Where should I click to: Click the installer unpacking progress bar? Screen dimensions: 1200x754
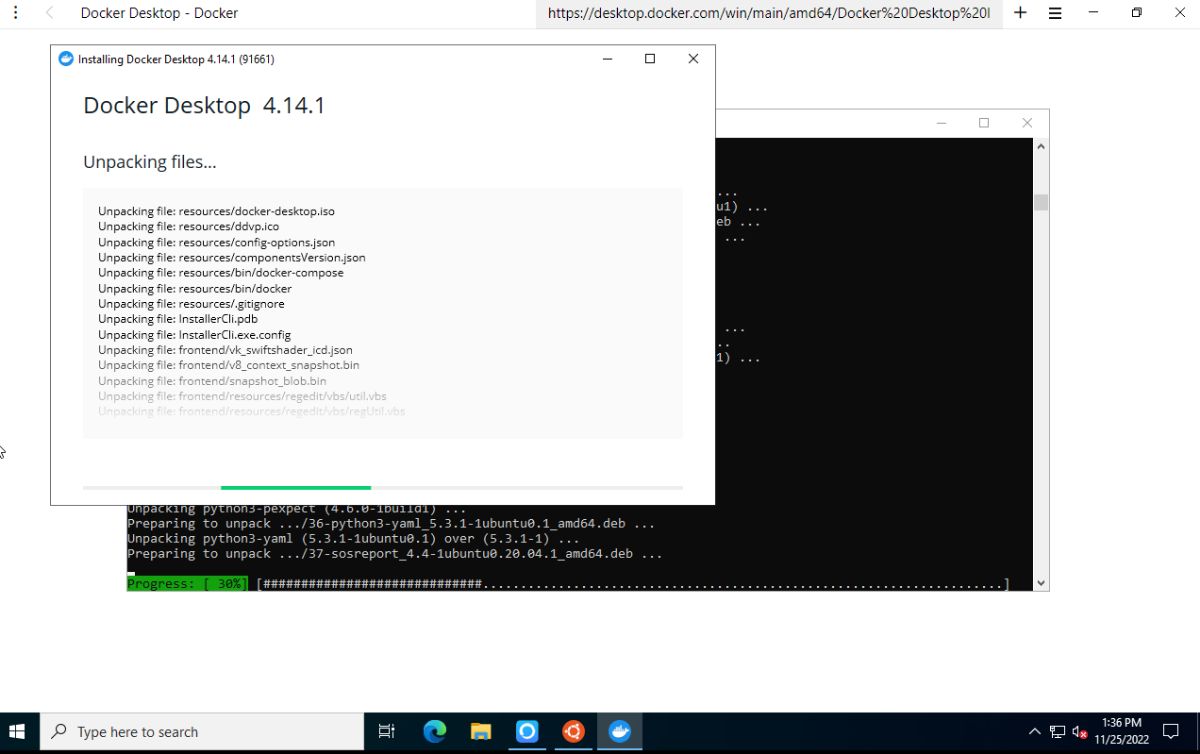pyautogui.click(x=384, y=487)
